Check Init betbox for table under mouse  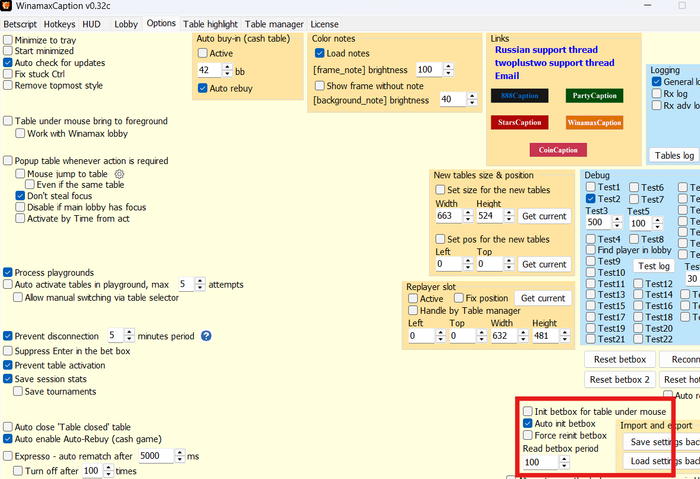click(528, 411)
